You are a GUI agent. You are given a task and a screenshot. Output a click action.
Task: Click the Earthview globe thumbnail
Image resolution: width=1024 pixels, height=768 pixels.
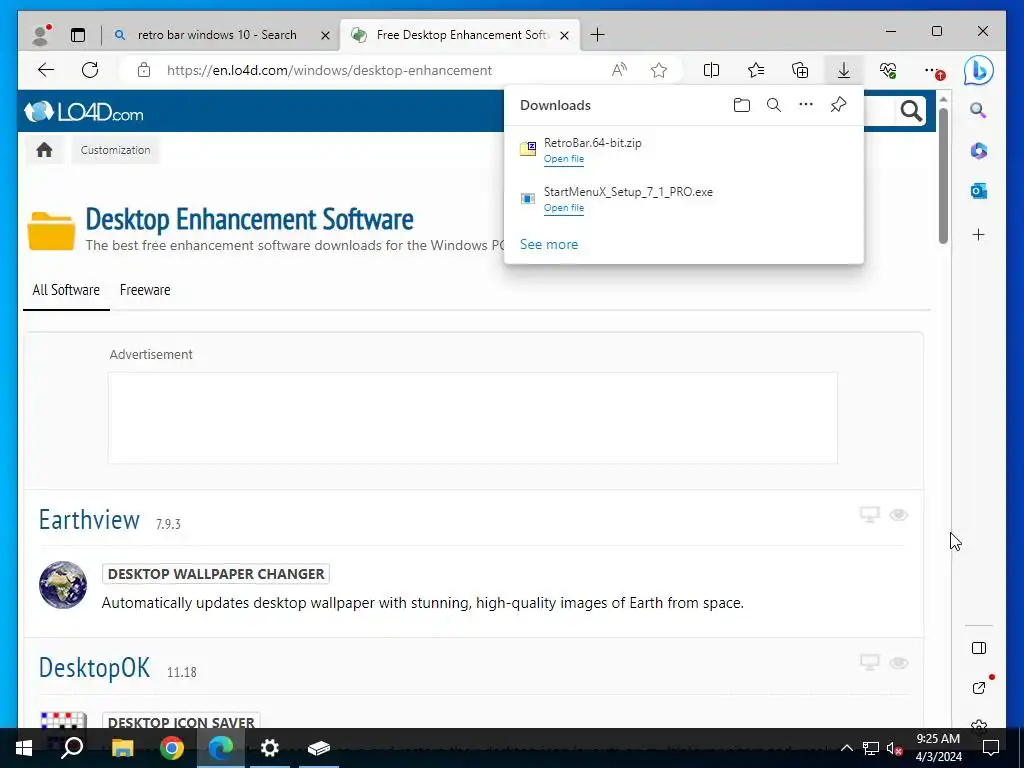pyautogui.click(x=63, y=584)
